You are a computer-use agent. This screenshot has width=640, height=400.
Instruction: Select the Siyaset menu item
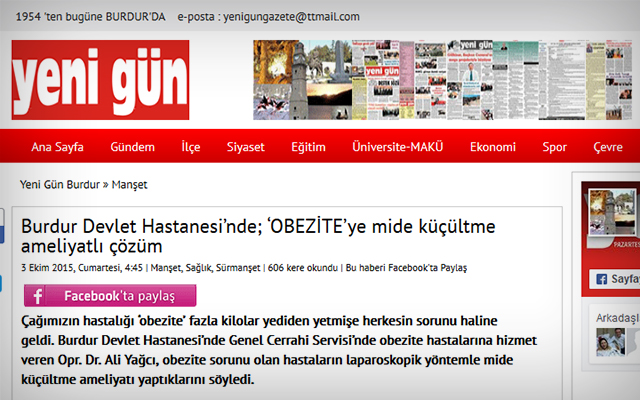tap(246, 147)
